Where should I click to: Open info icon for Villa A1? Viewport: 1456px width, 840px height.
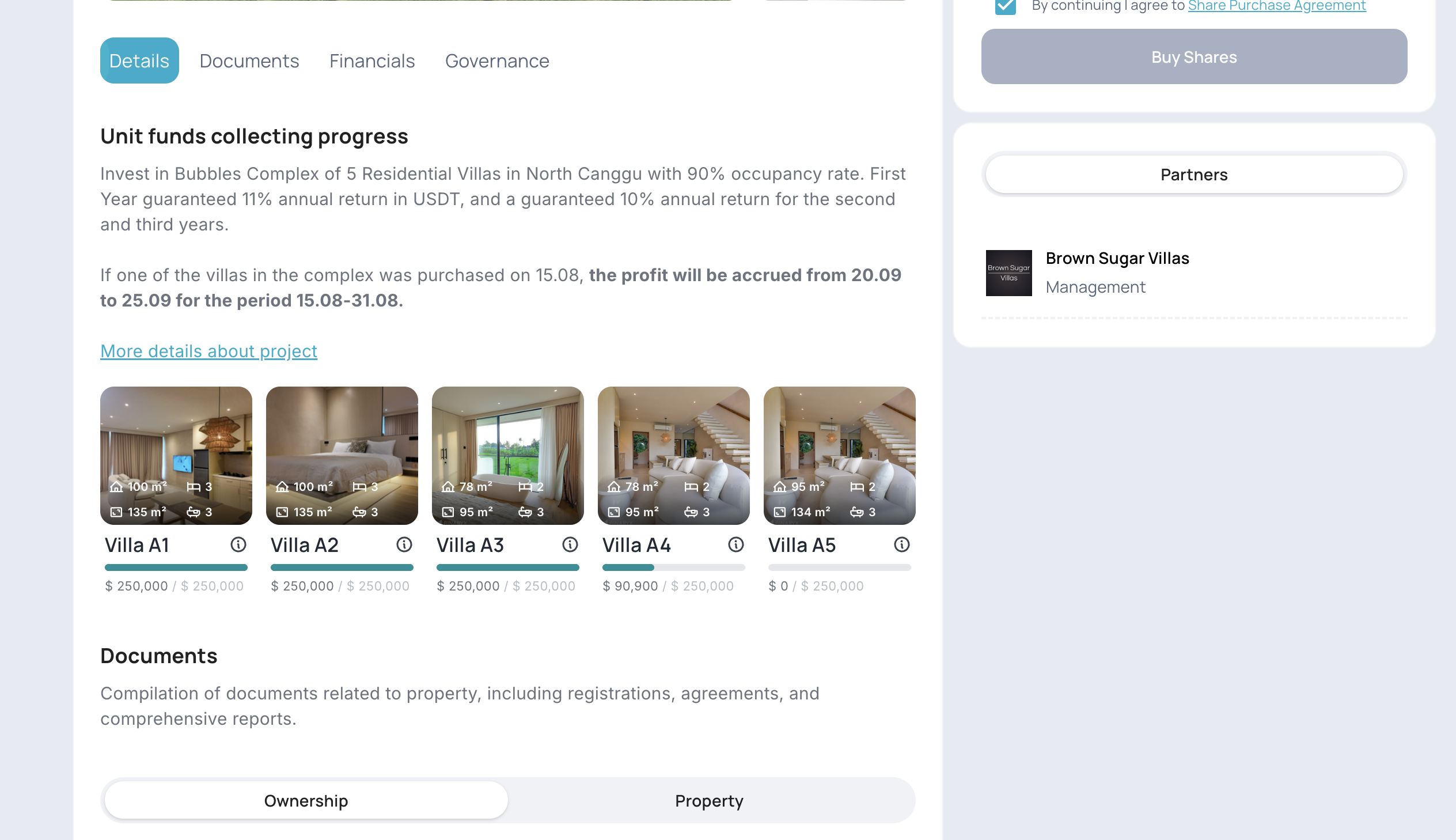238,544
